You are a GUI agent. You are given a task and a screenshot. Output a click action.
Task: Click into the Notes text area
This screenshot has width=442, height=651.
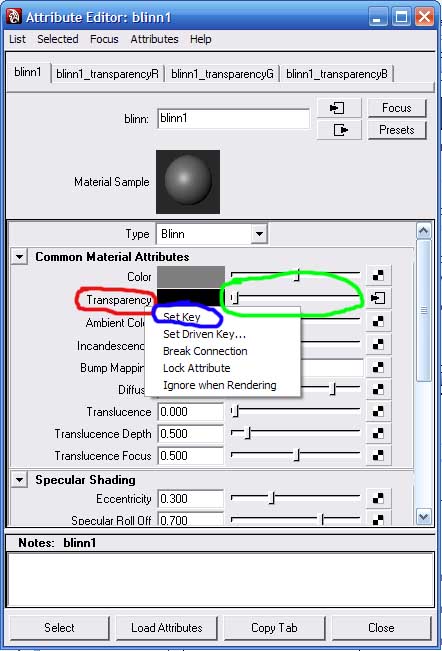220,580
